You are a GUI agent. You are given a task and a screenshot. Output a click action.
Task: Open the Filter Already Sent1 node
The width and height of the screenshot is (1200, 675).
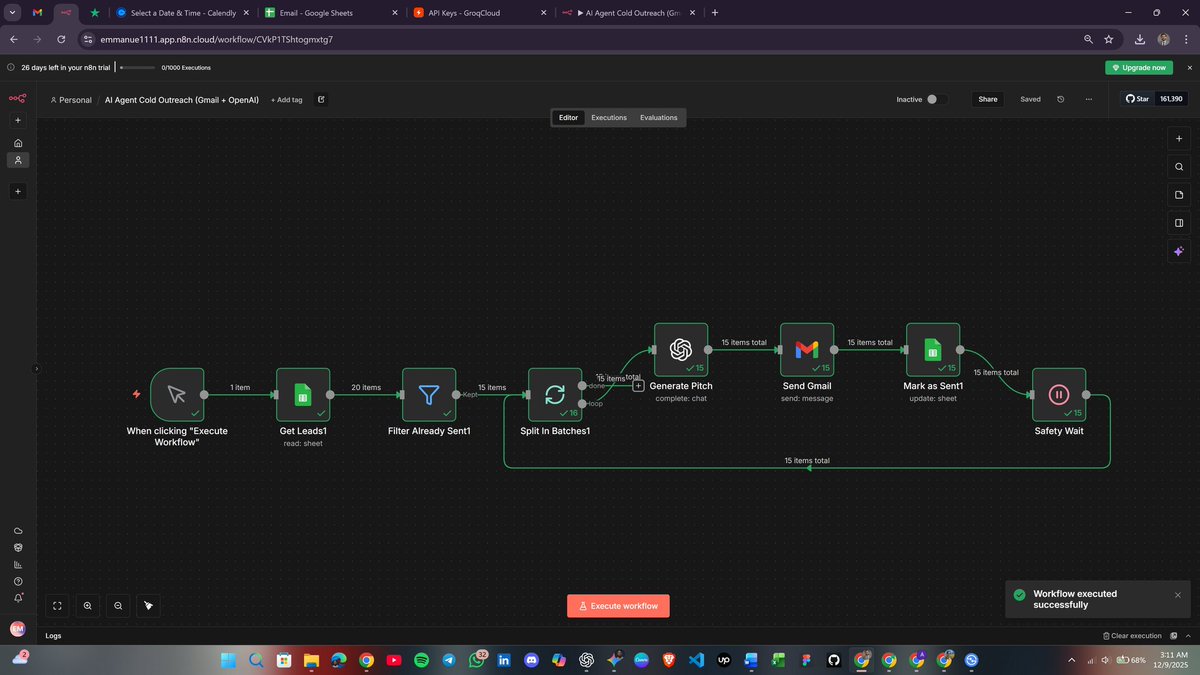pyautogui.click(x=429, y=394)
